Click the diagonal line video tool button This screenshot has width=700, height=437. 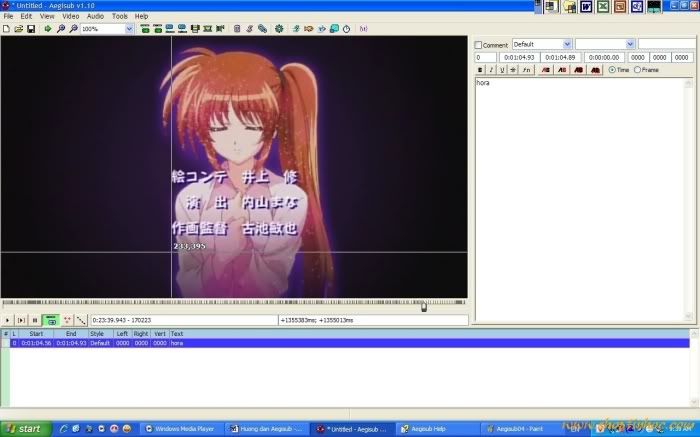(x=81, y=320)
